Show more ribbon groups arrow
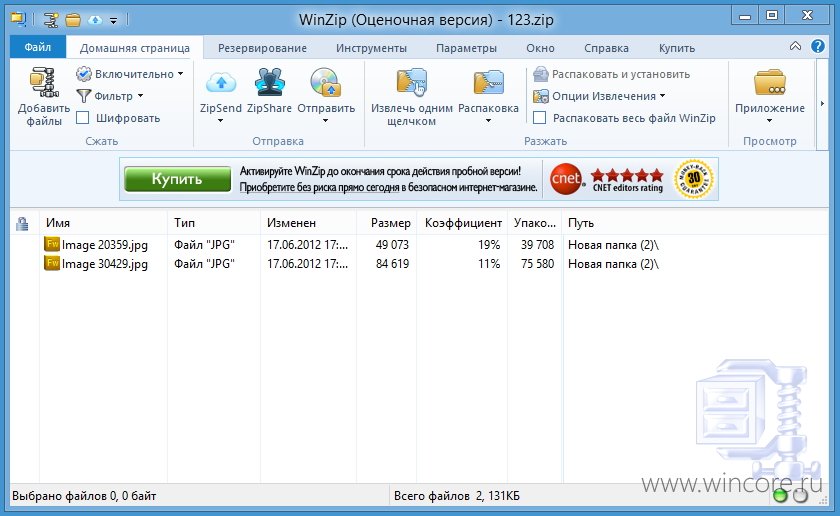The height and width of the screenshot is (516, 840). [822, 103]
